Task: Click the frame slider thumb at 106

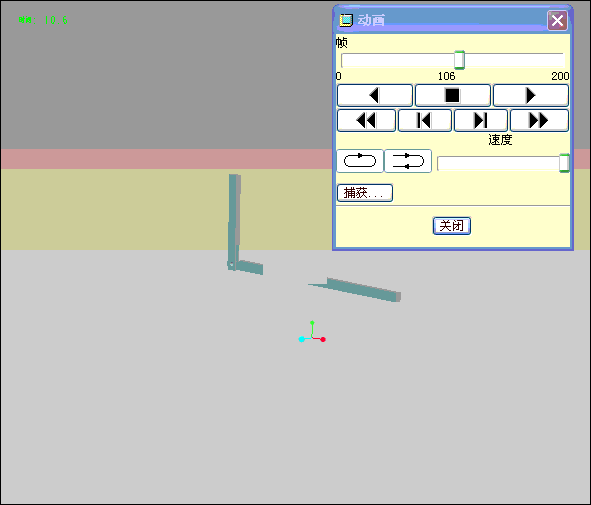Action: tap(459, 60)
